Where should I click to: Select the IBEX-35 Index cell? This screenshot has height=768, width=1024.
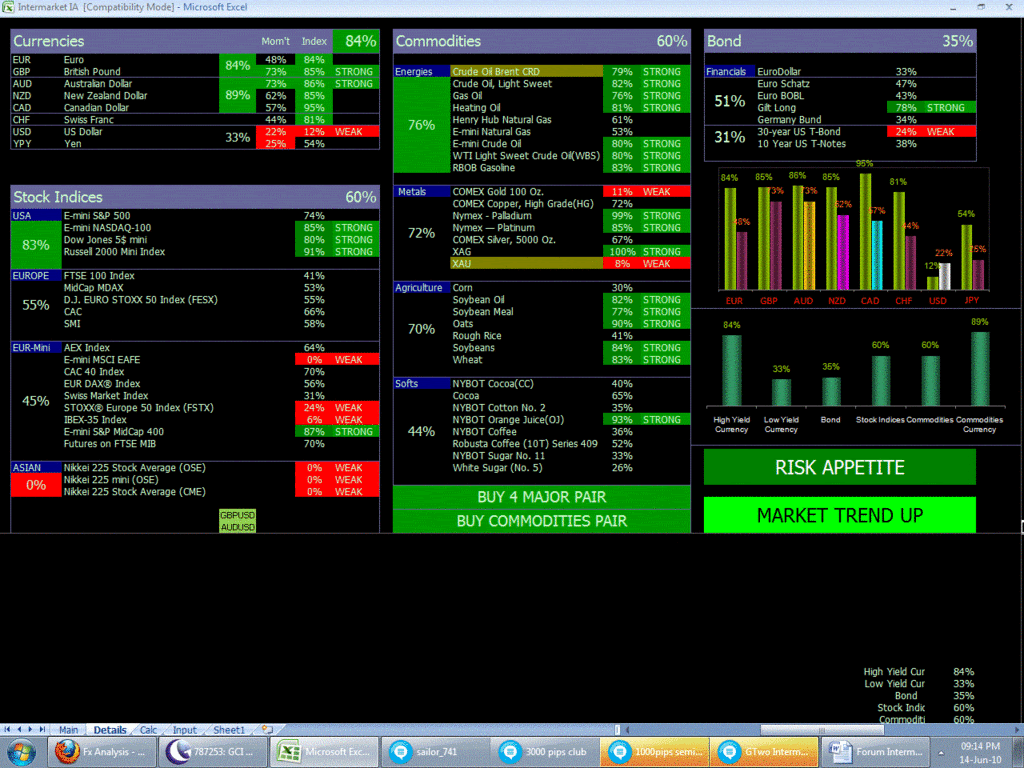coord(95,420)
